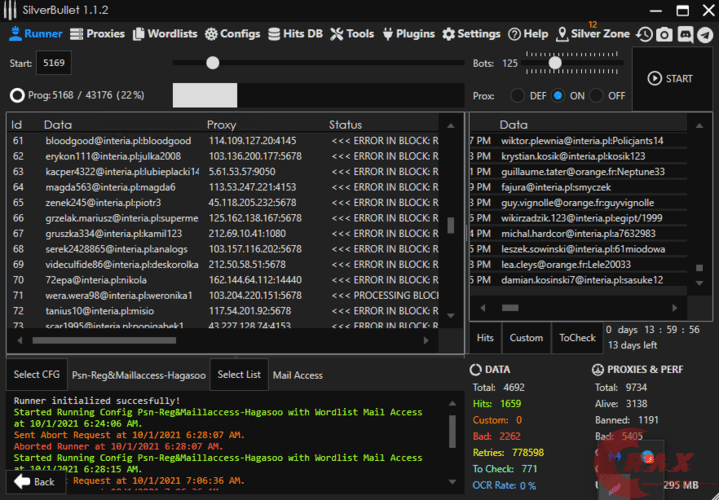Click the Bots count slider handle
719x500 pixels.
tap(555, 63)
